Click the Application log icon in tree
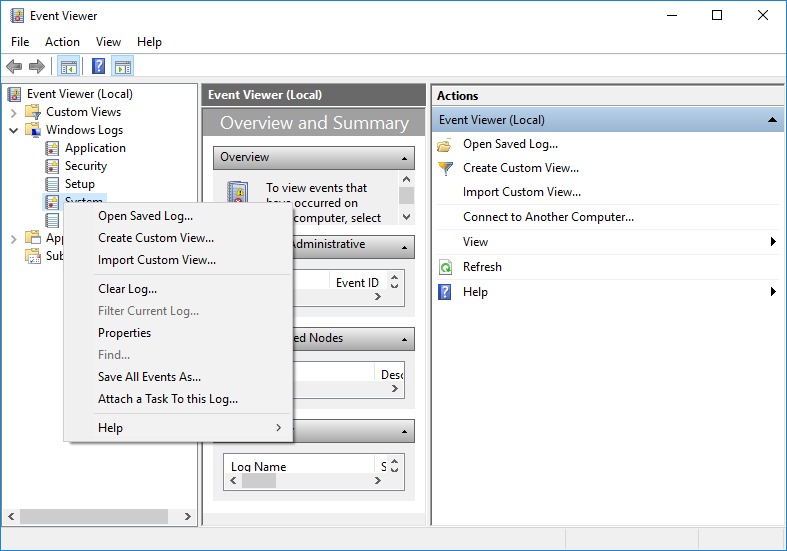 [53, 148]
